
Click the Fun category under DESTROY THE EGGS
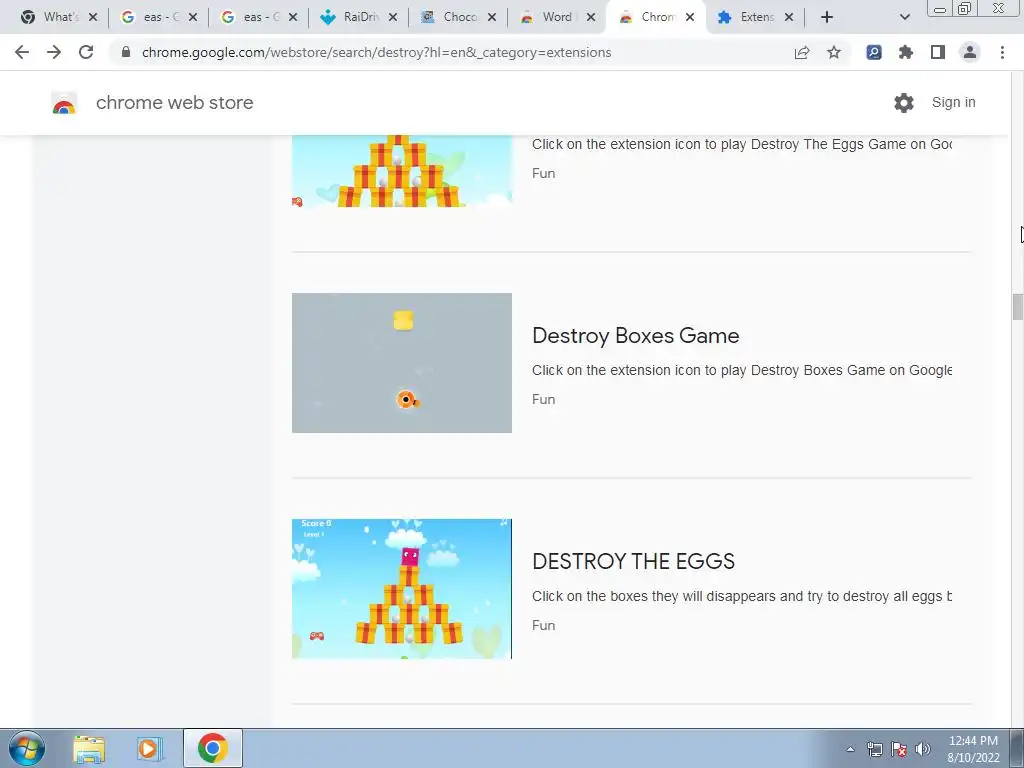(x=543, y=625)
